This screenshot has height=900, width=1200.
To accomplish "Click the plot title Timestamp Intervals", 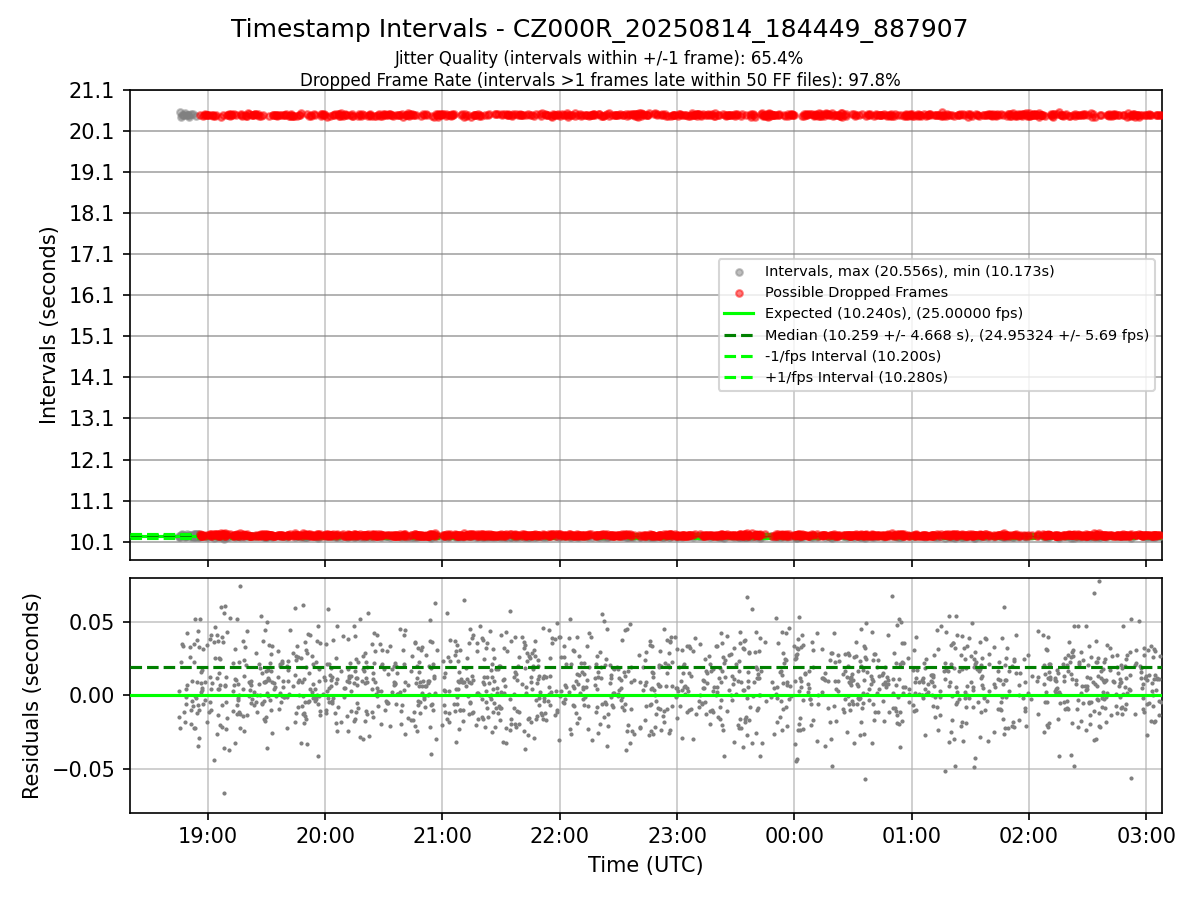I will (599, 29).
